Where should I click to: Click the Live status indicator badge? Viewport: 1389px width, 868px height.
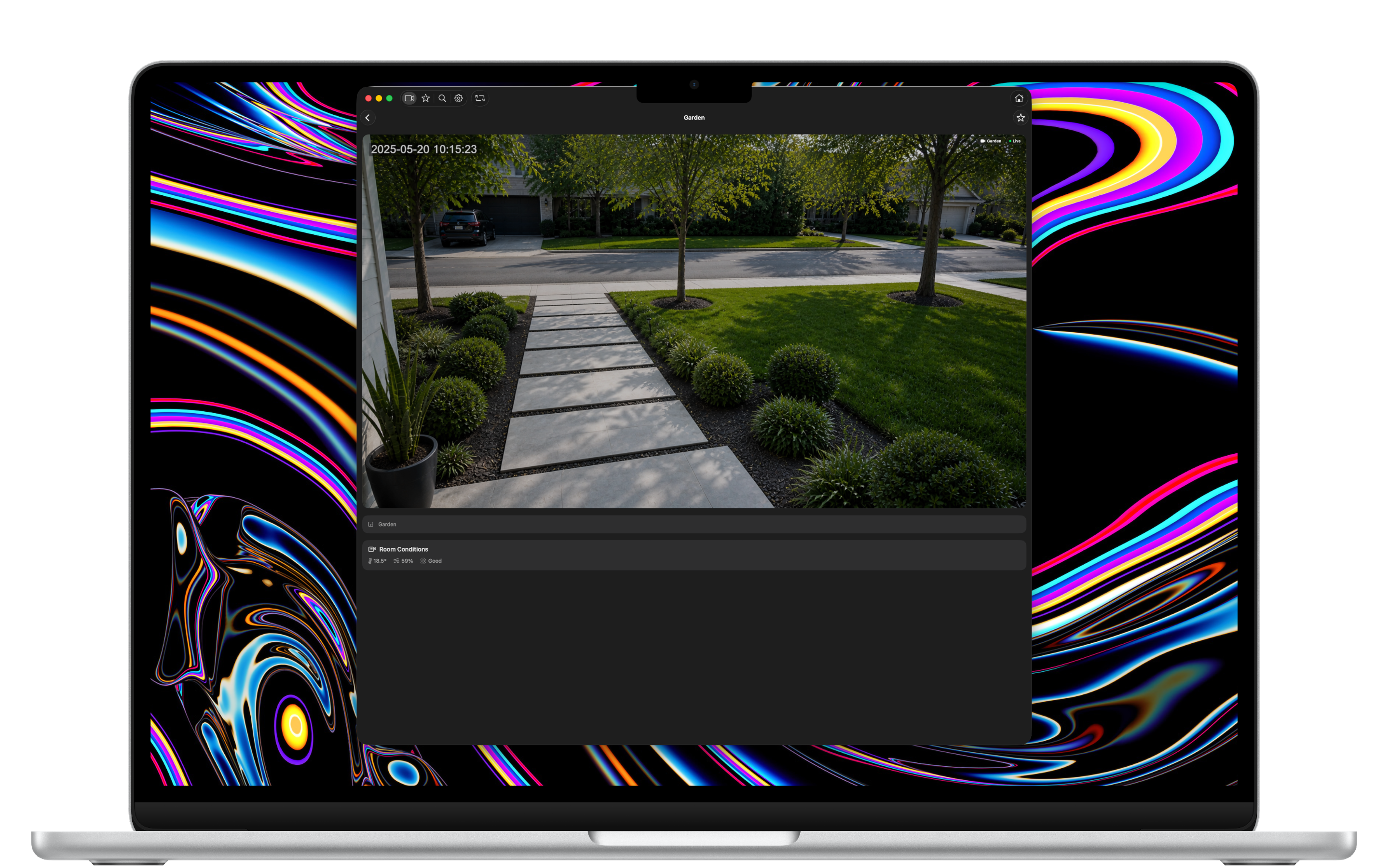[1015, 141]
